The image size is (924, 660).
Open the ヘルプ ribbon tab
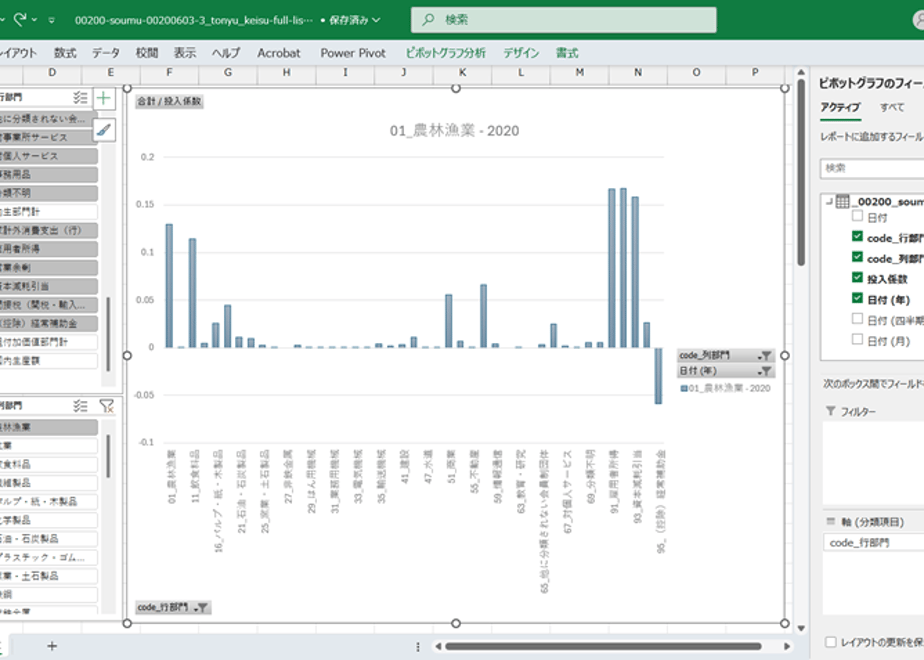226,53
